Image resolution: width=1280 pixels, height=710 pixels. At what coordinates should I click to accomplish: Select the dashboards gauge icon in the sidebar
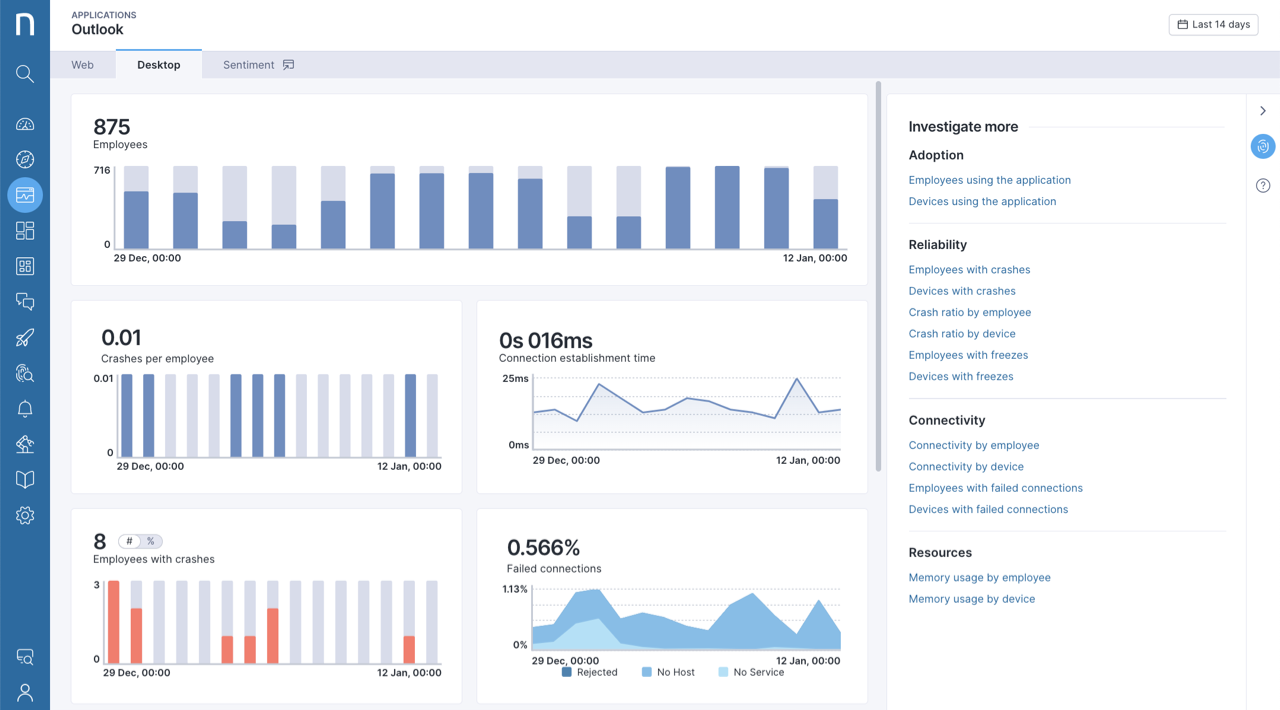(x=25, y=123)
